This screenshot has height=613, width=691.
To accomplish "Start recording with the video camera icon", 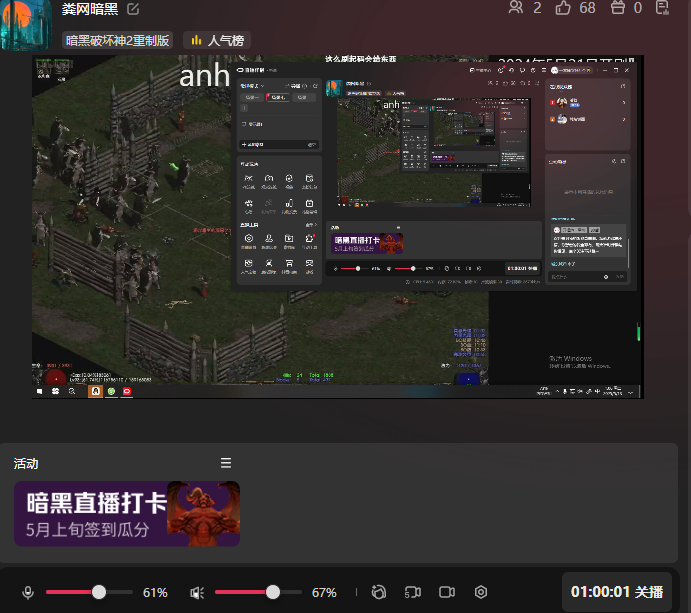I will pos(447,592).
